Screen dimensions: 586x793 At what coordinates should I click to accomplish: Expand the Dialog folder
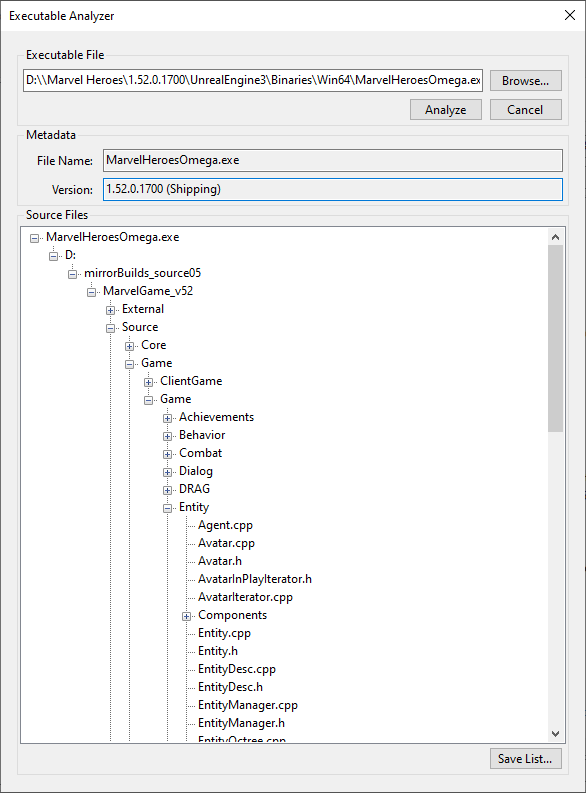167,472
